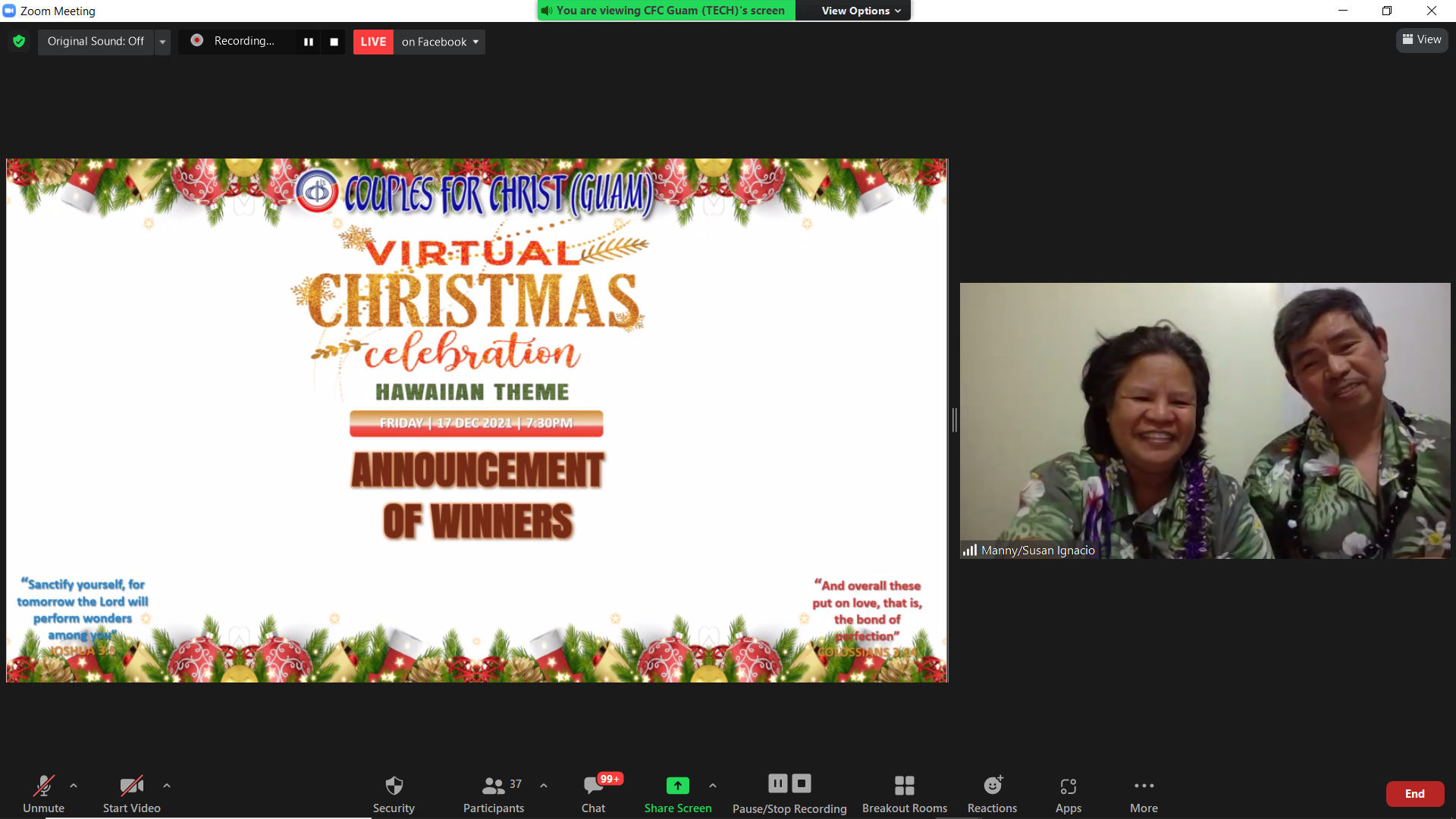1456x819 pixels.
Task: Open Breakout Rooms
Action: tap(905, 794)
